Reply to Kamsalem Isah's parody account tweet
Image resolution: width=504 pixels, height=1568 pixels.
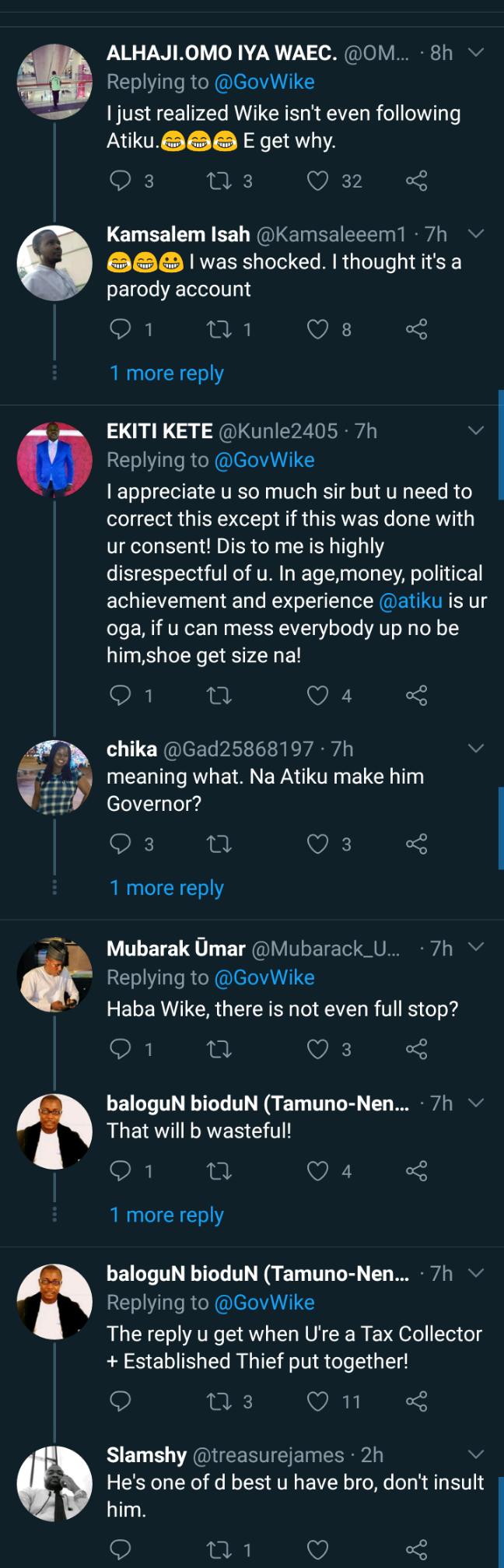tap(121, 329)
